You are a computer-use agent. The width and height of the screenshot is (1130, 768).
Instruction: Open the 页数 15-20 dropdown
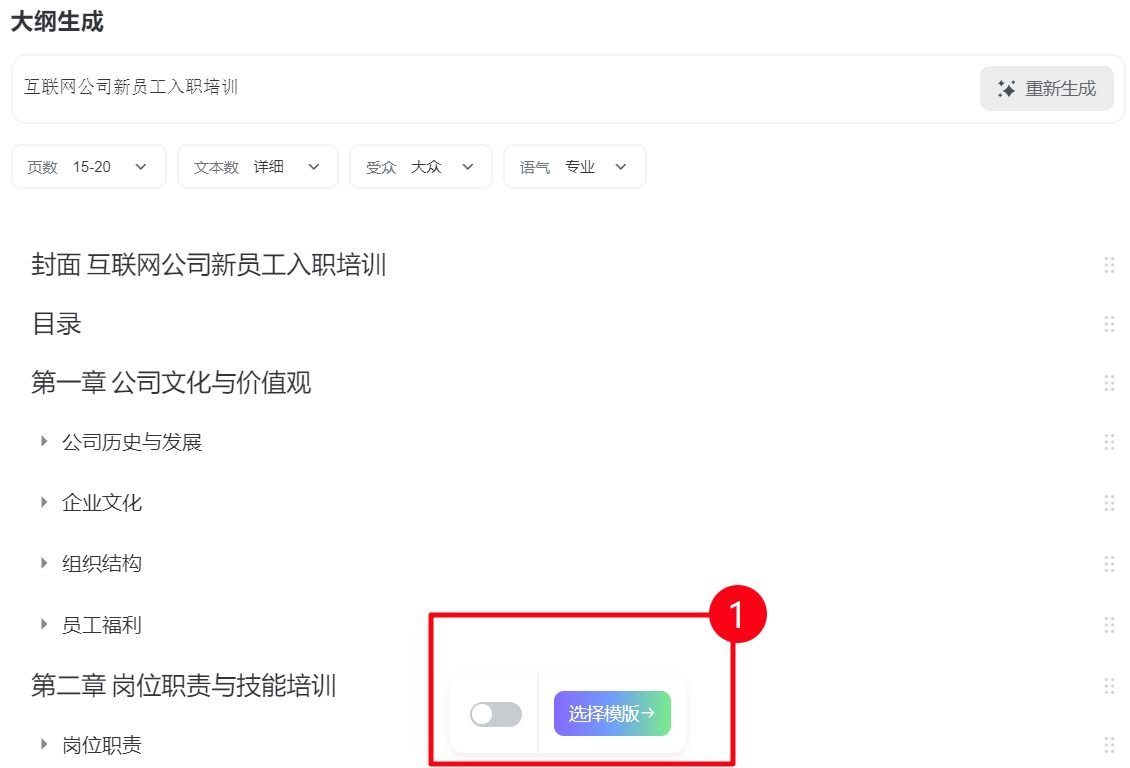[89, 167]
